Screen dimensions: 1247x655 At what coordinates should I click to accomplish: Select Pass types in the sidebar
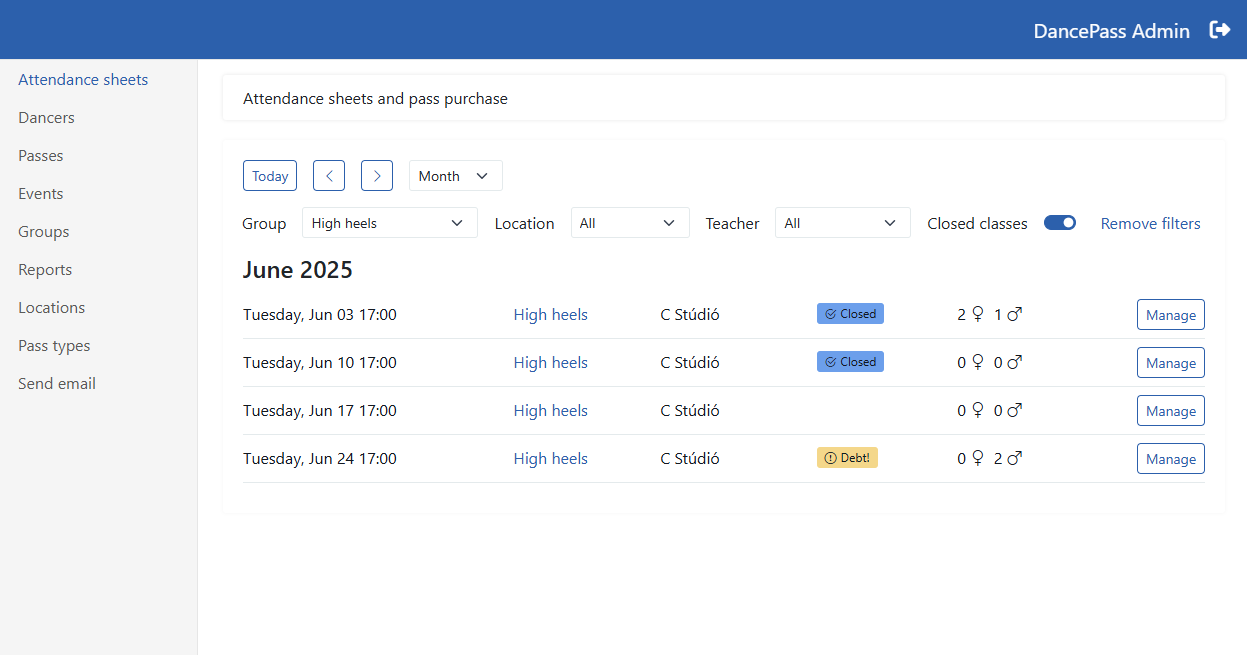[x=54, y=345]
